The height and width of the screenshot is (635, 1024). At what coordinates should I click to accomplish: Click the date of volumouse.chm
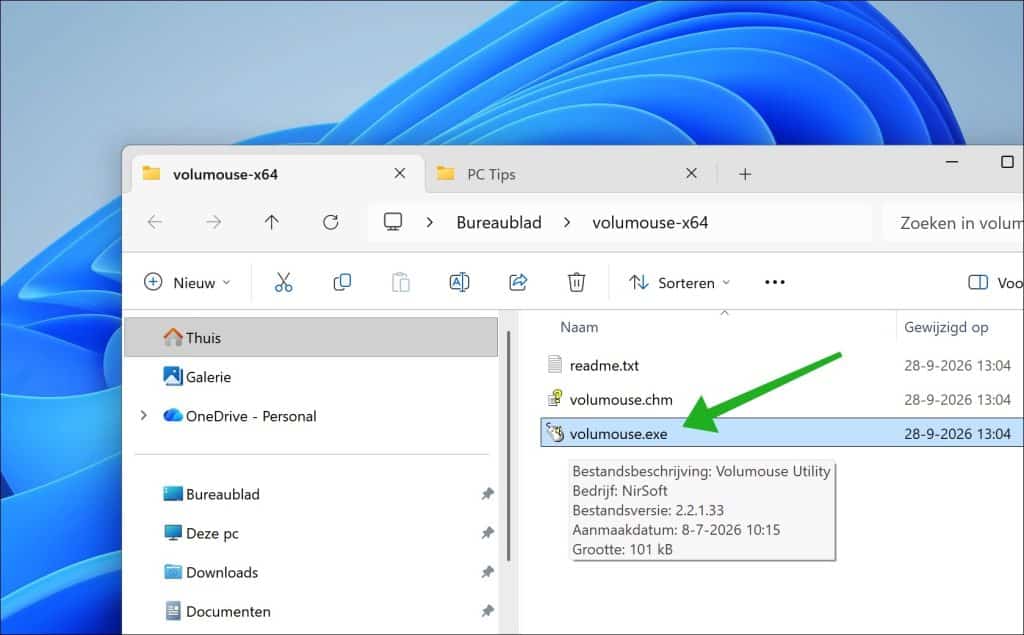pos(957,399)
